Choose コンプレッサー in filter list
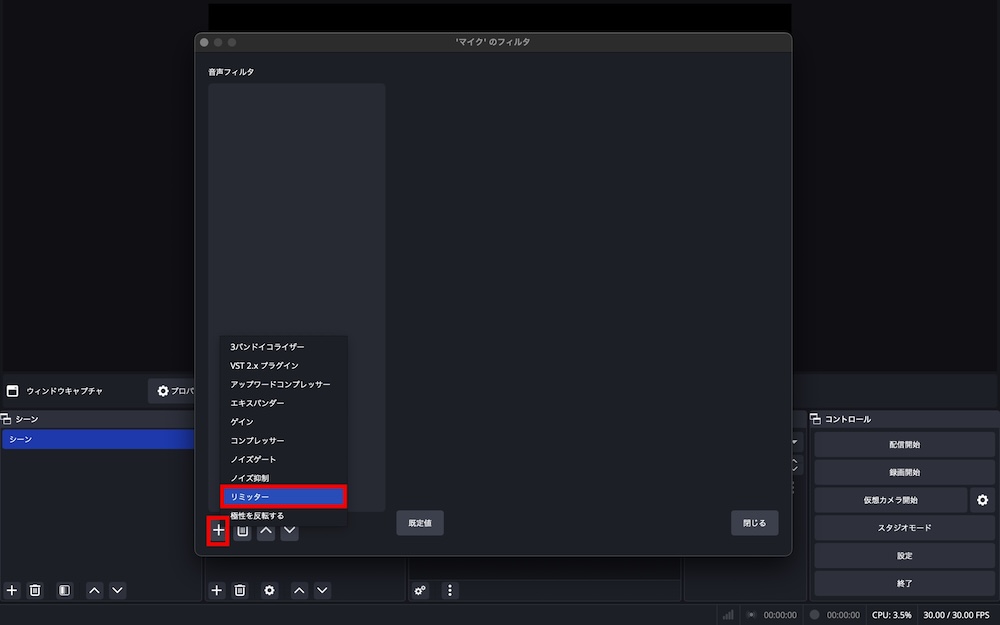The height and width of the screenshot is (625, 1000). point(284,441)
